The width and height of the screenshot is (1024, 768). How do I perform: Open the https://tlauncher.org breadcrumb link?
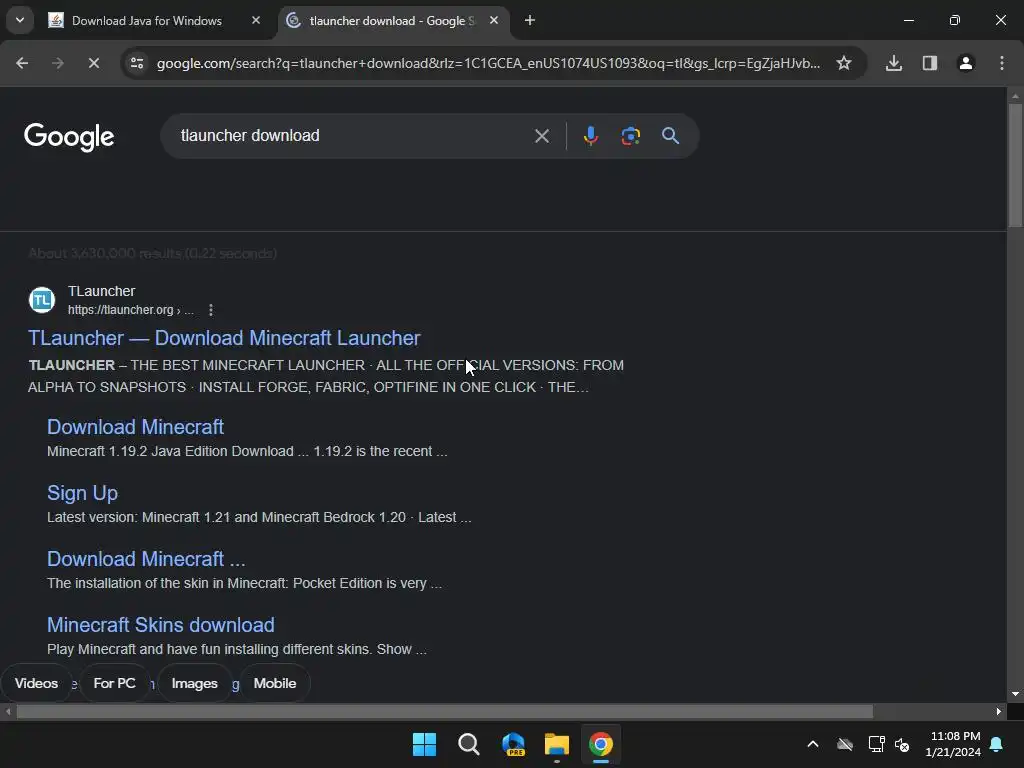click(x=131, y=310)
